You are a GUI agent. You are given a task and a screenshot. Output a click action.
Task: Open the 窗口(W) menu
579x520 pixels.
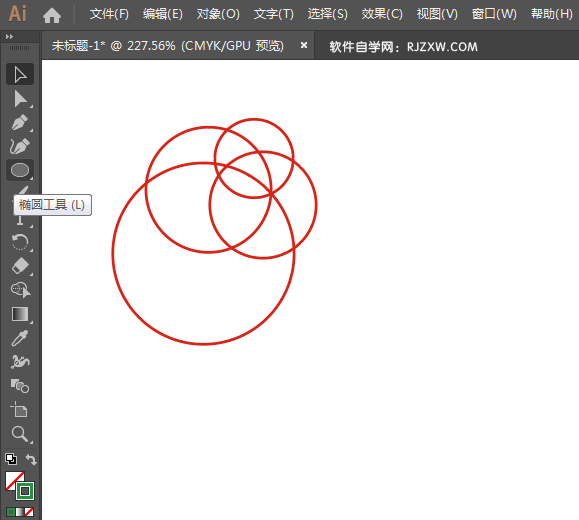tap(494, 14)
